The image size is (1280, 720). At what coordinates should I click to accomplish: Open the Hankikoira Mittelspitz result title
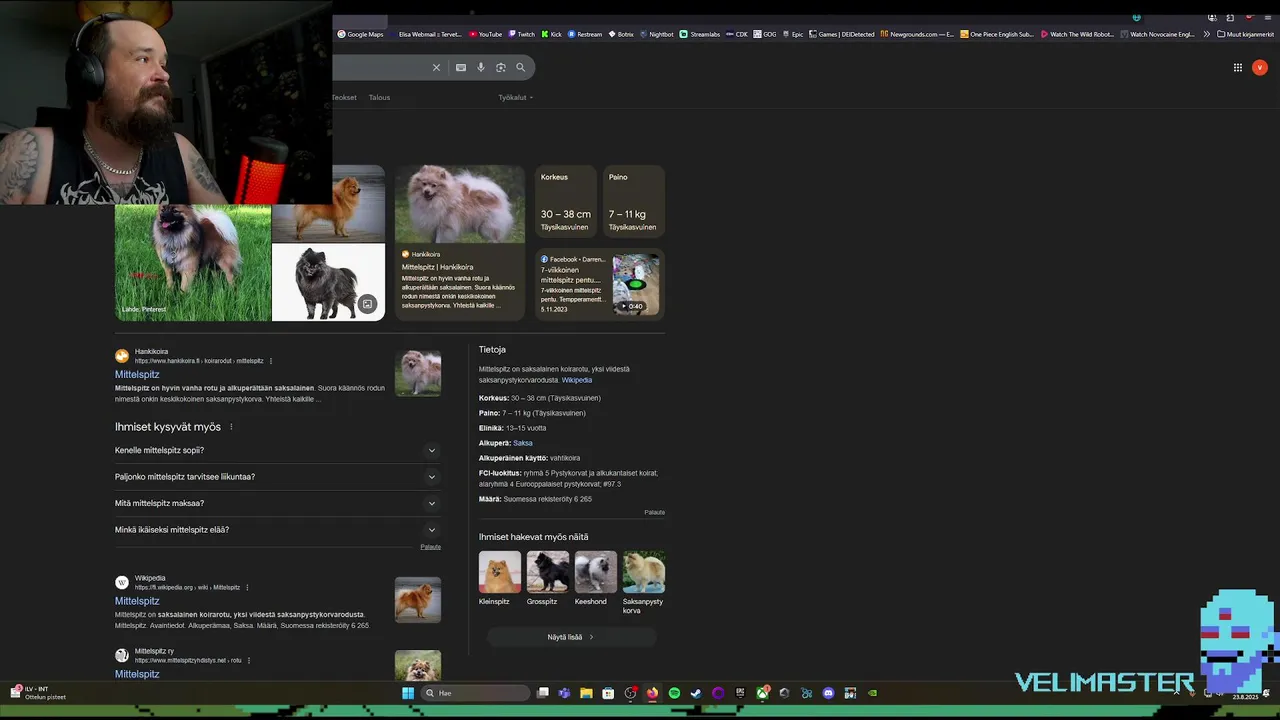[137, 374]
